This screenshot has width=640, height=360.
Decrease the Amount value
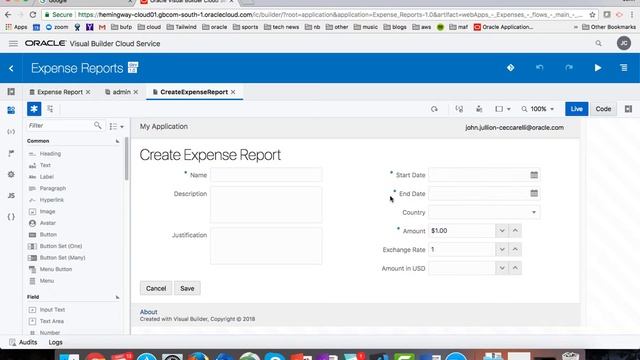point(502,231)
